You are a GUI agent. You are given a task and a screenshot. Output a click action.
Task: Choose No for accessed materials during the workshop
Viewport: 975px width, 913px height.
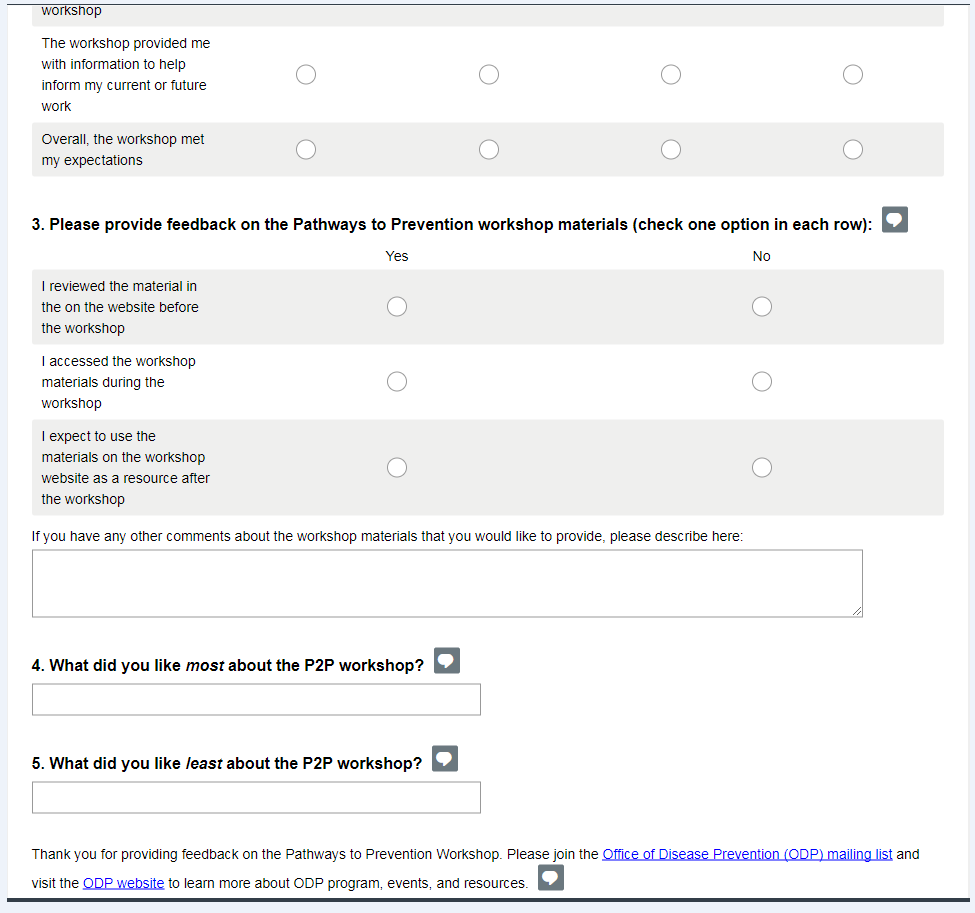762,381
